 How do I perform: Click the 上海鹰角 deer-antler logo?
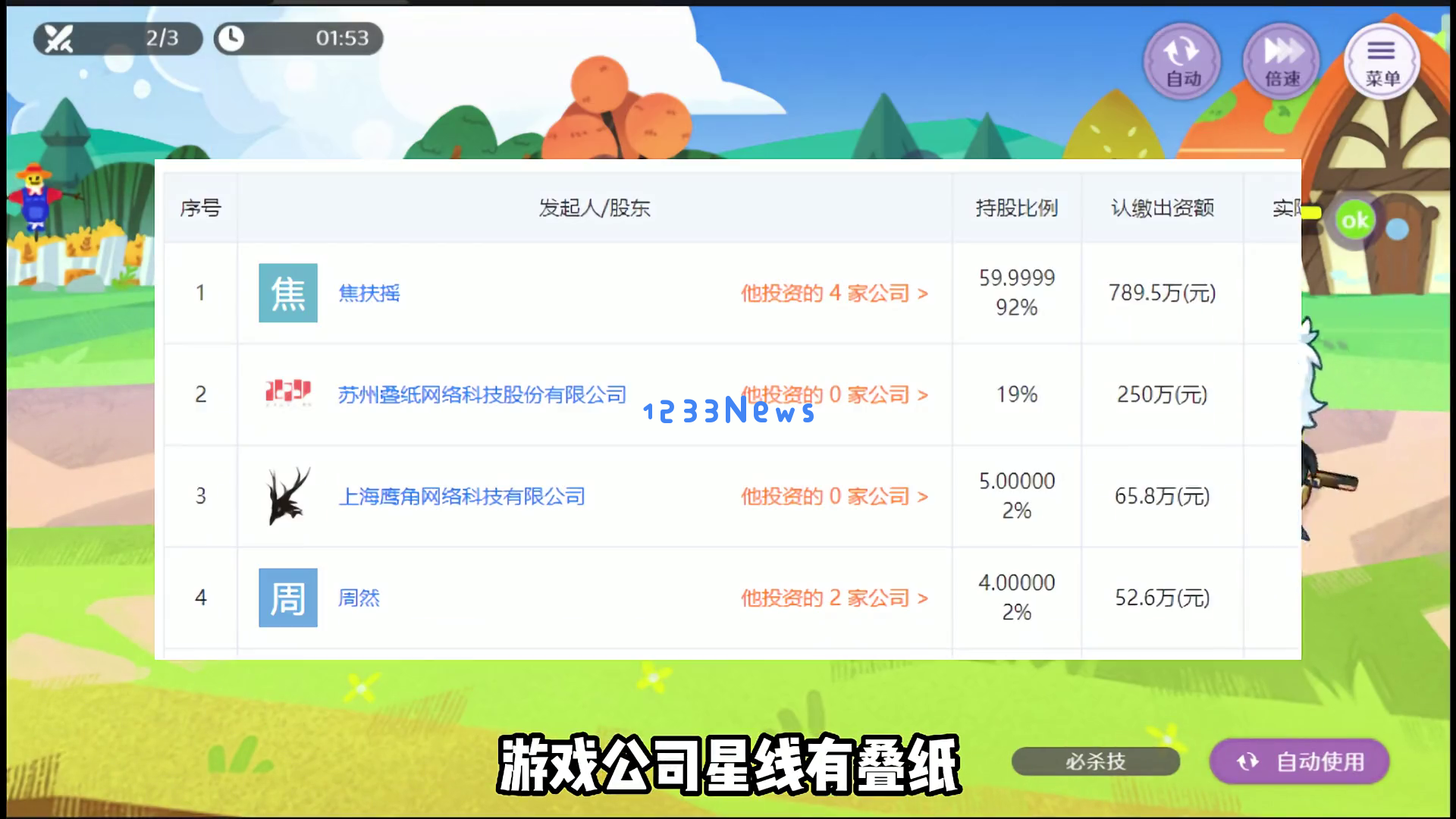pos(288,496)
